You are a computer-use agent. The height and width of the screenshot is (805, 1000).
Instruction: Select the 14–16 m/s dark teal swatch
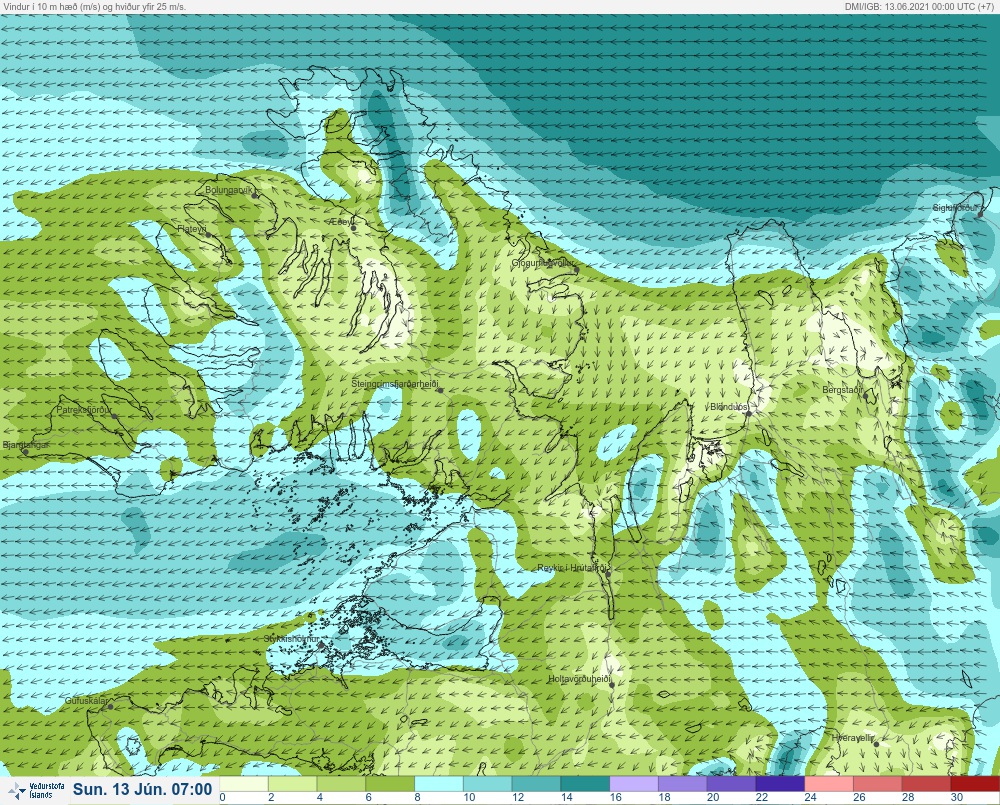click(585, 784)
